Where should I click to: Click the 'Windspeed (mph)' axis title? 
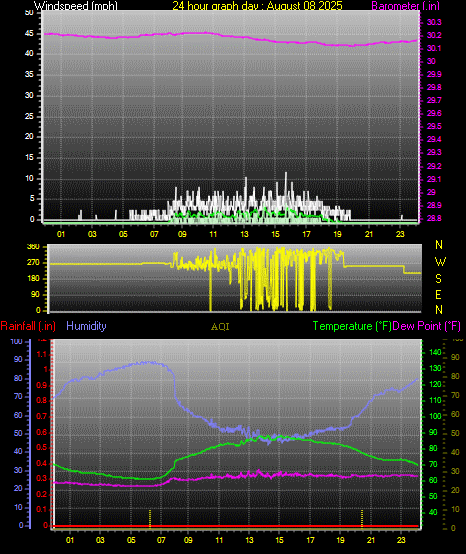coord(76,5)
